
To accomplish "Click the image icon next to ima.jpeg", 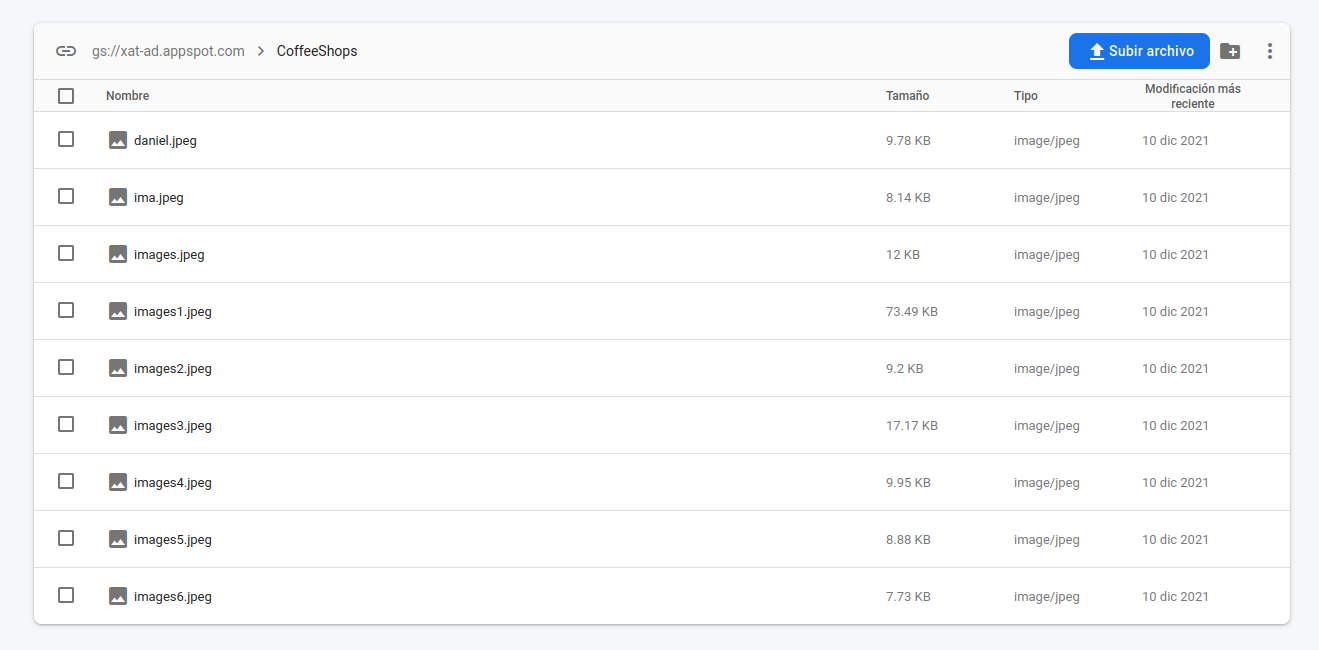I will pyautogui.click(x=118, y=197).
